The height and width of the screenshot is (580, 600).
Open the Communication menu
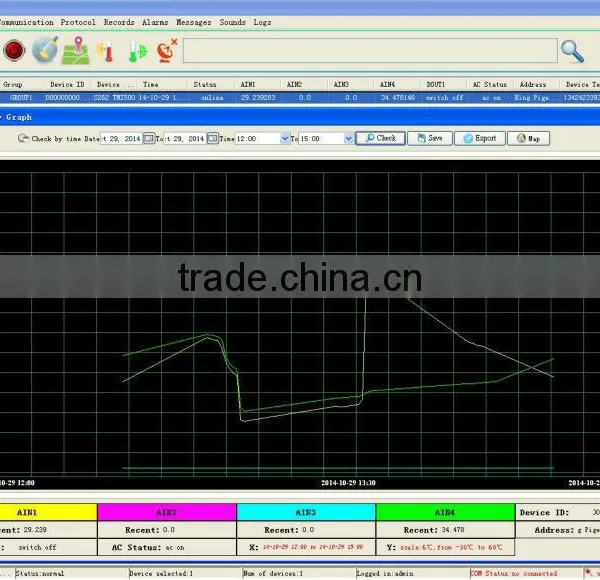pos(26,22)
